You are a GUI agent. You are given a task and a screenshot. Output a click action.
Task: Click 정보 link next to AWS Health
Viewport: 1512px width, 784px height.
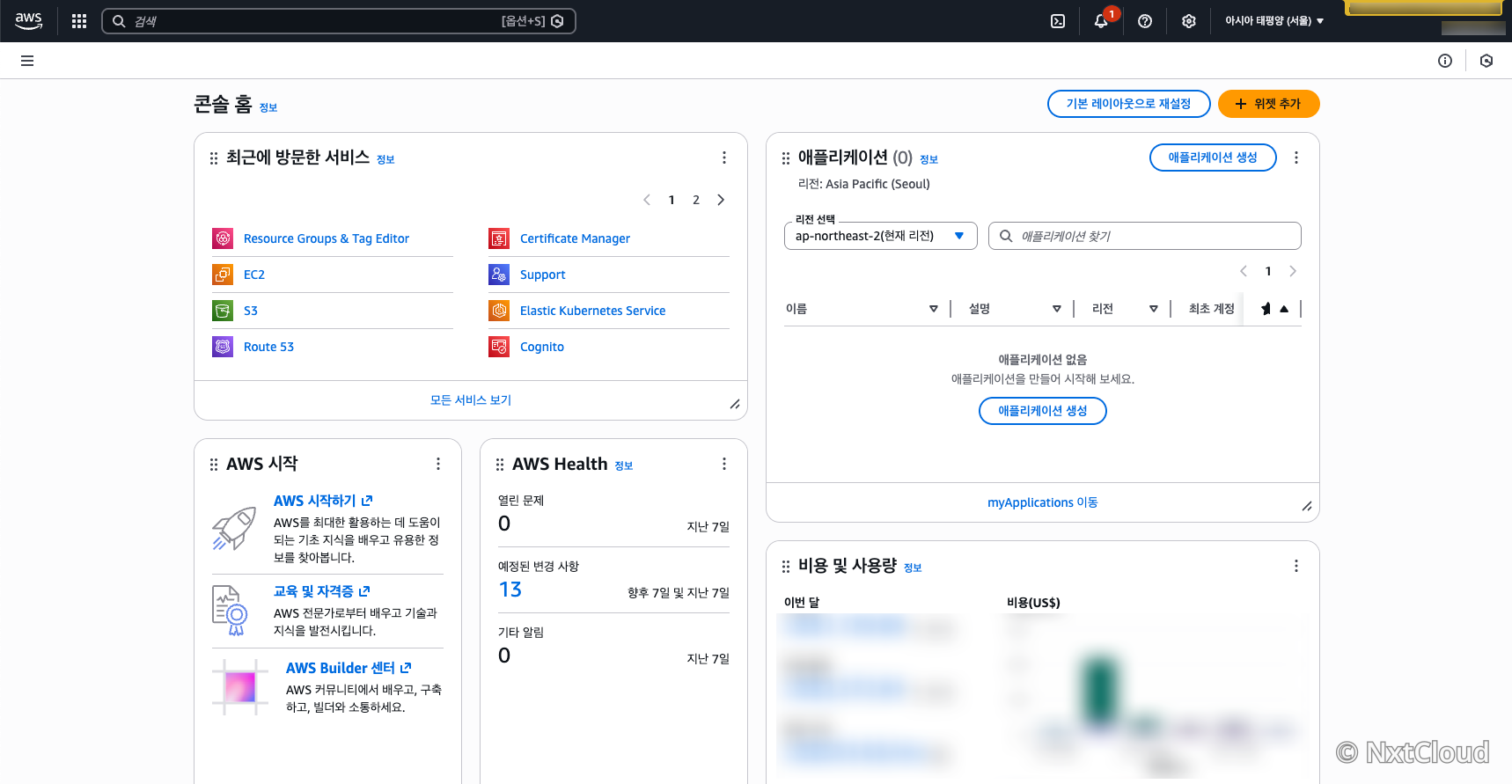click(x=624, y=466)
